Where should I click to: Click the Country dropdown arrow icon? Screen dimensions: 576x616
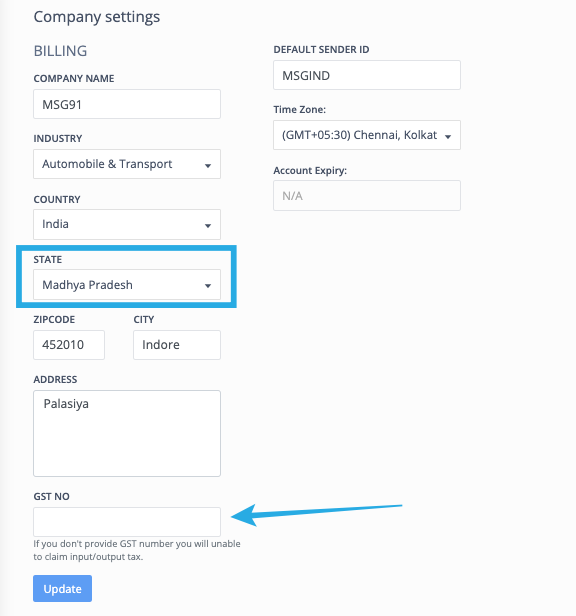pos(208,226)
